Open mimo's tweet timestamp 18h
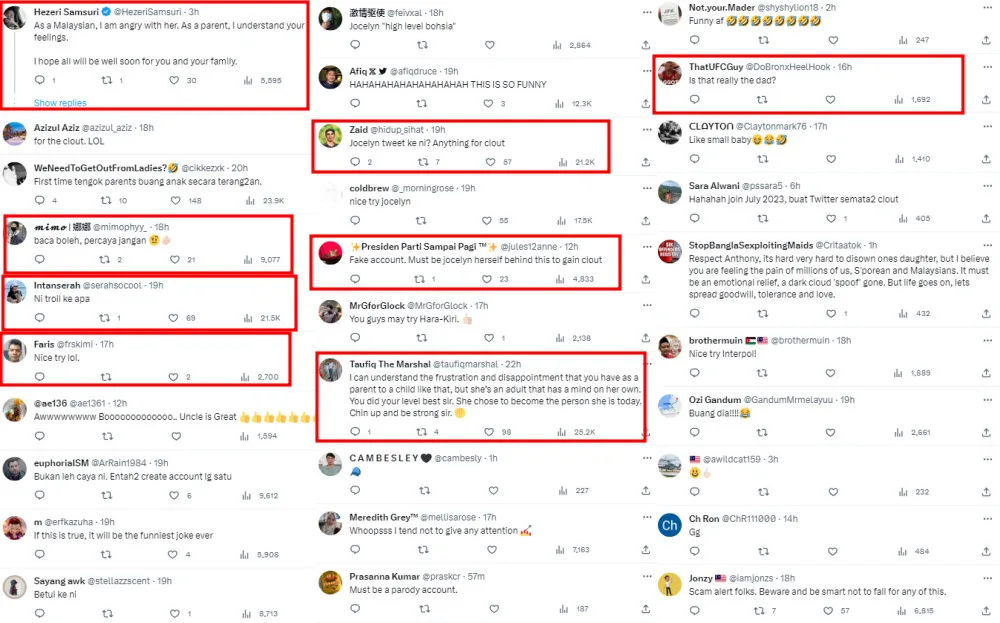 (161, 227)
